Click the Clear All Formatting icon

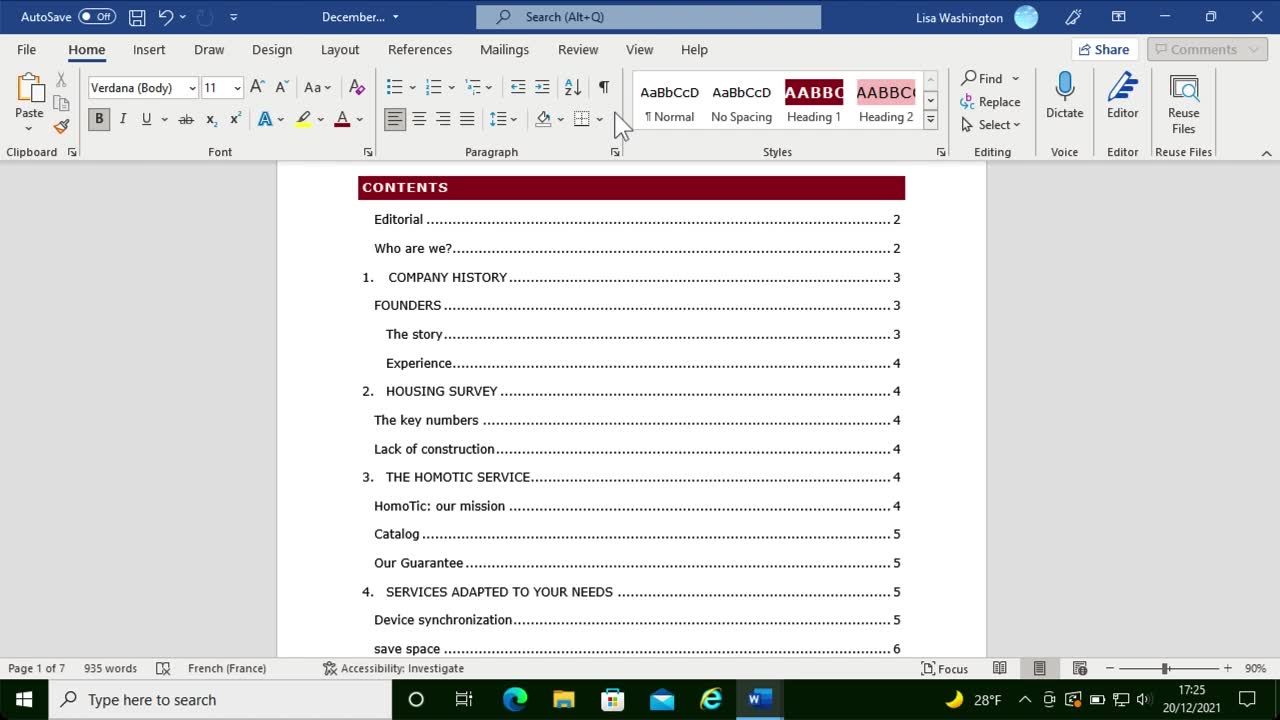click(356, 88)
